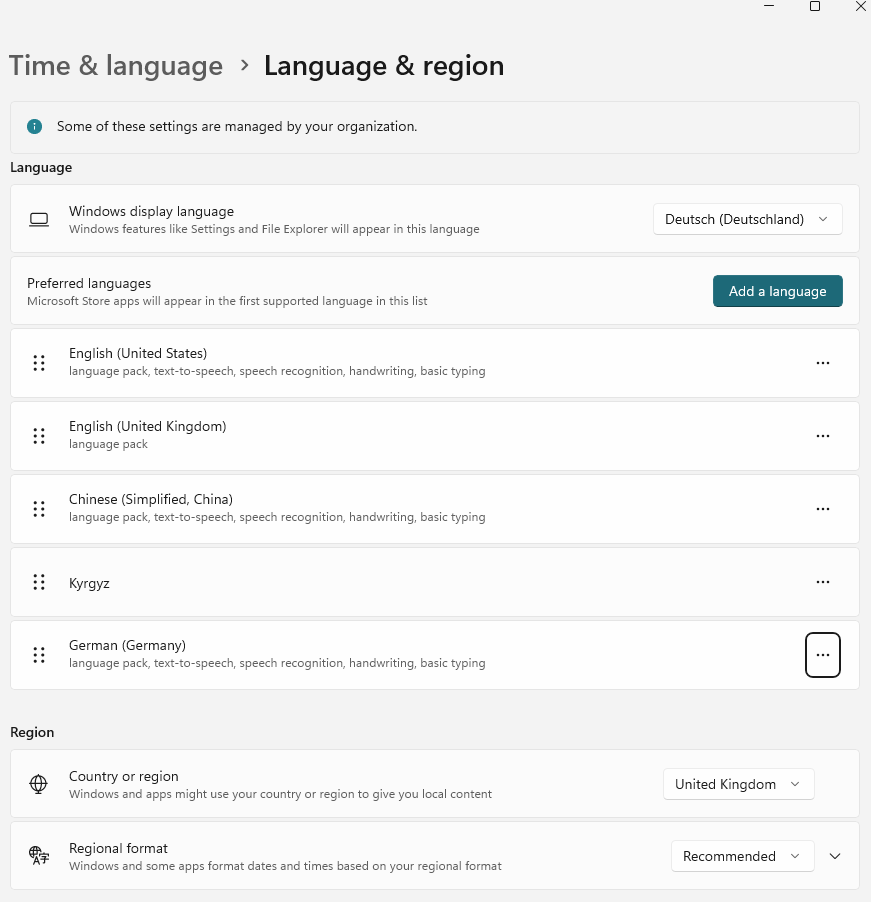Select the Kyrgyz language row
Screen dimensions: 871x902
(x=435, y=582)
